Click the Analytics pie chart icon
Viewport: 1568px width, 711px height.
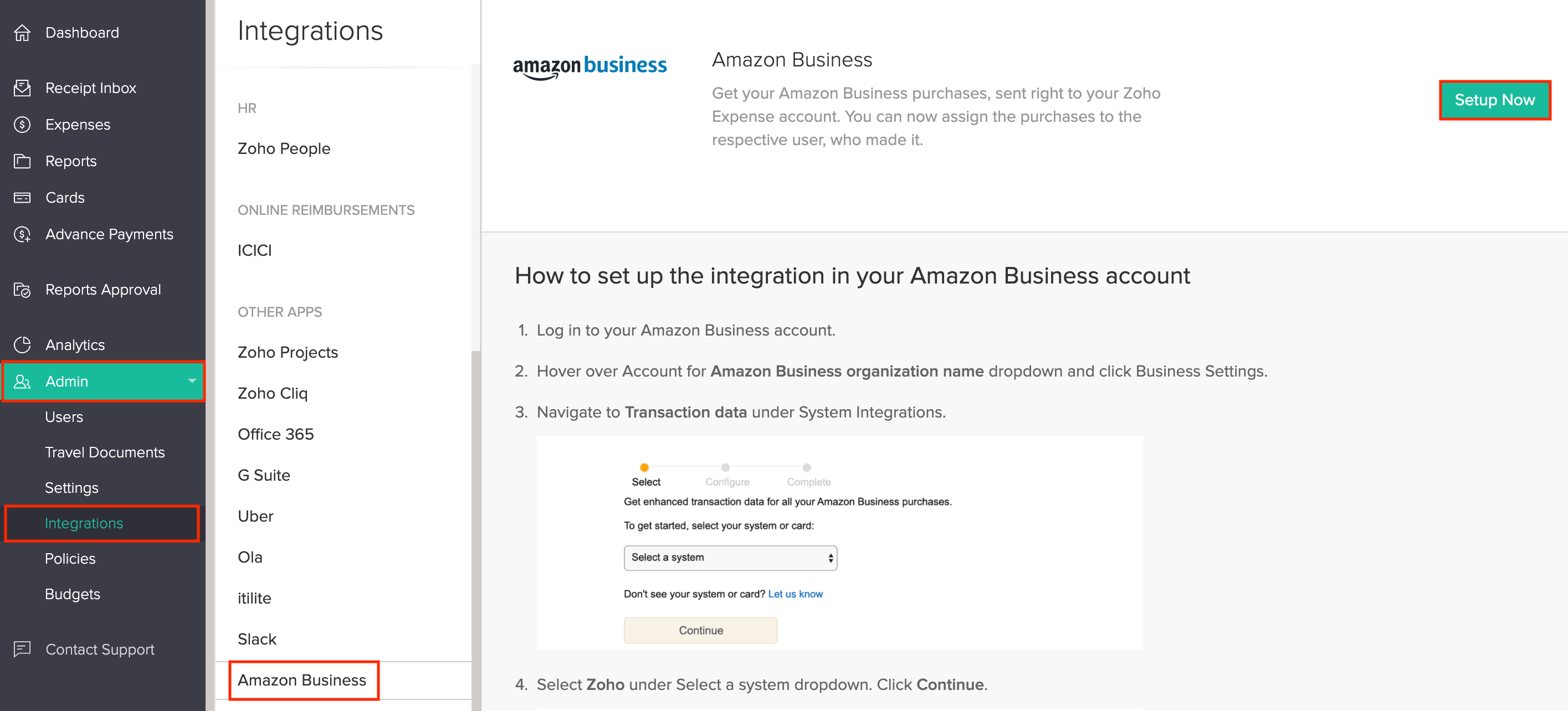coord(22,345)
